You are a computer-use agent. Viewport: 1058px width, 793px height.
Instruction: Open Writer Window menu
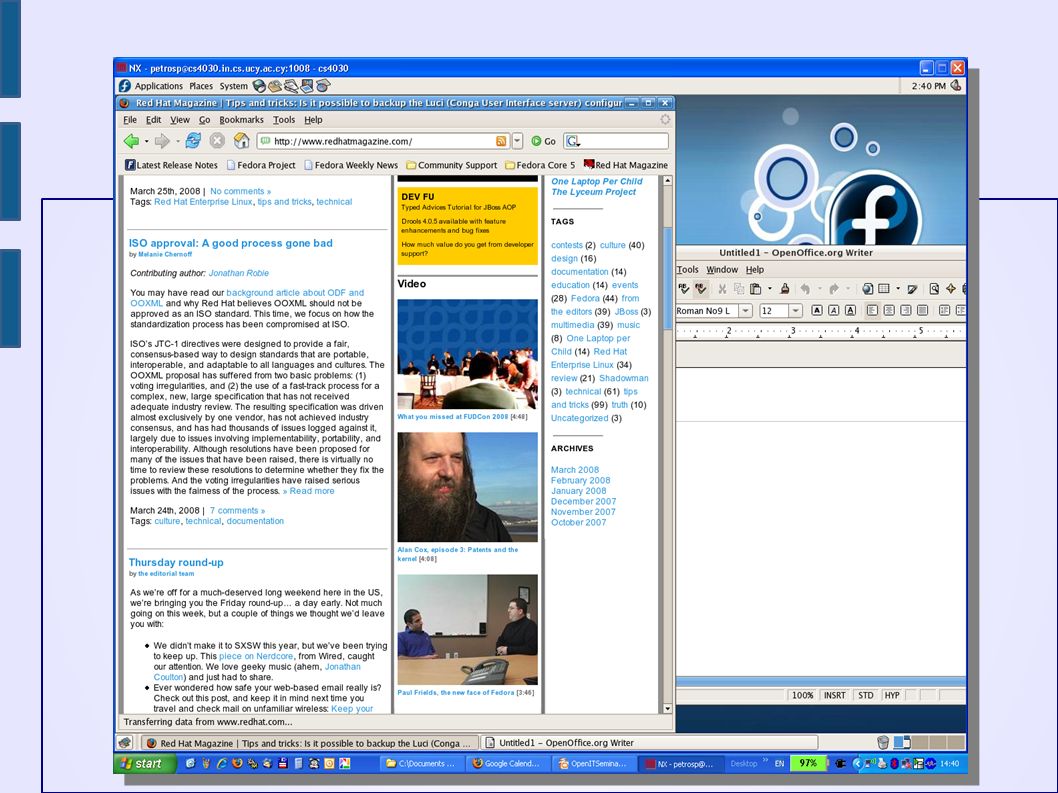[722, 269]
